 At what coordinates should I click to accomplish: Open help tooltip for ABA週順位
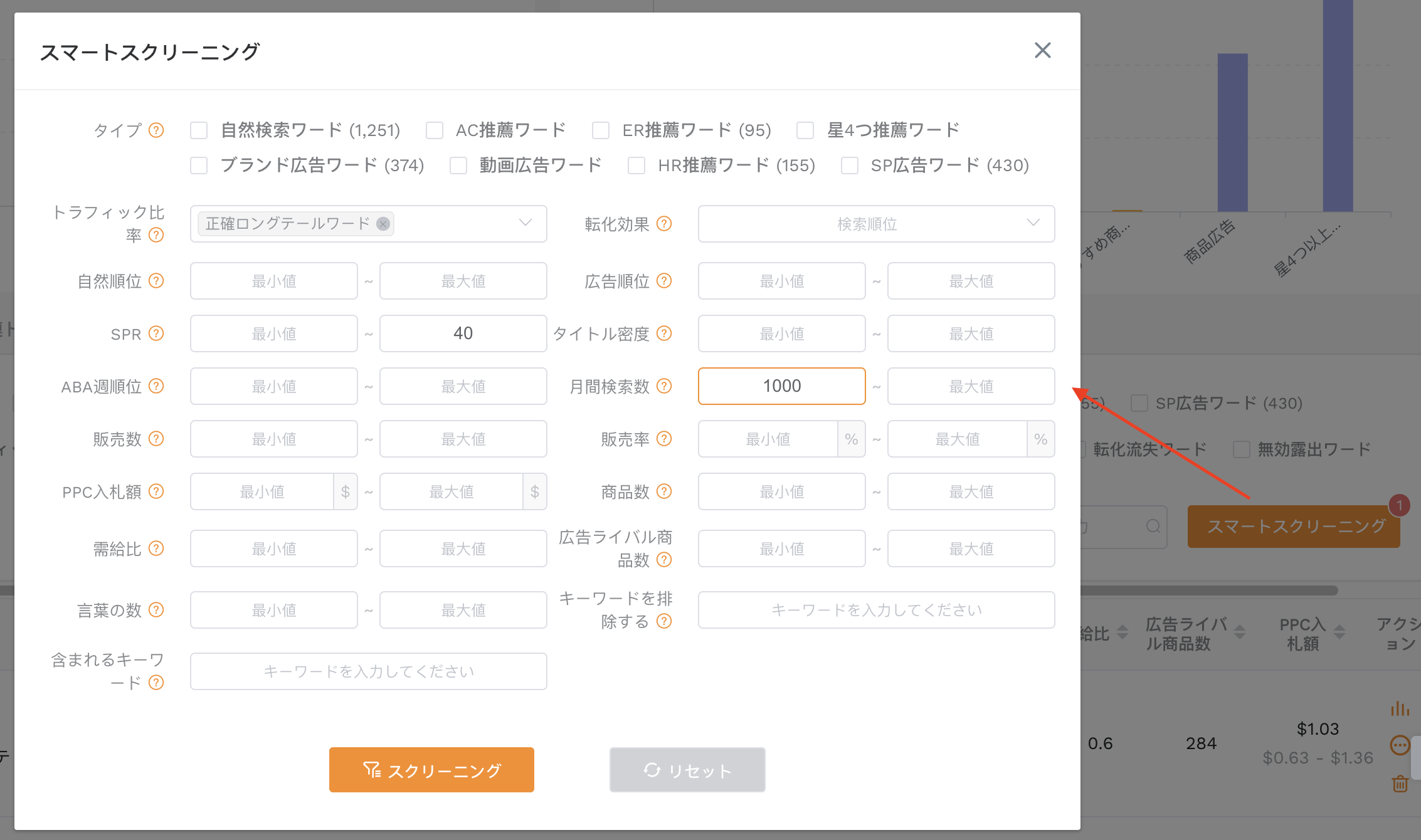[x=156, y=386]
